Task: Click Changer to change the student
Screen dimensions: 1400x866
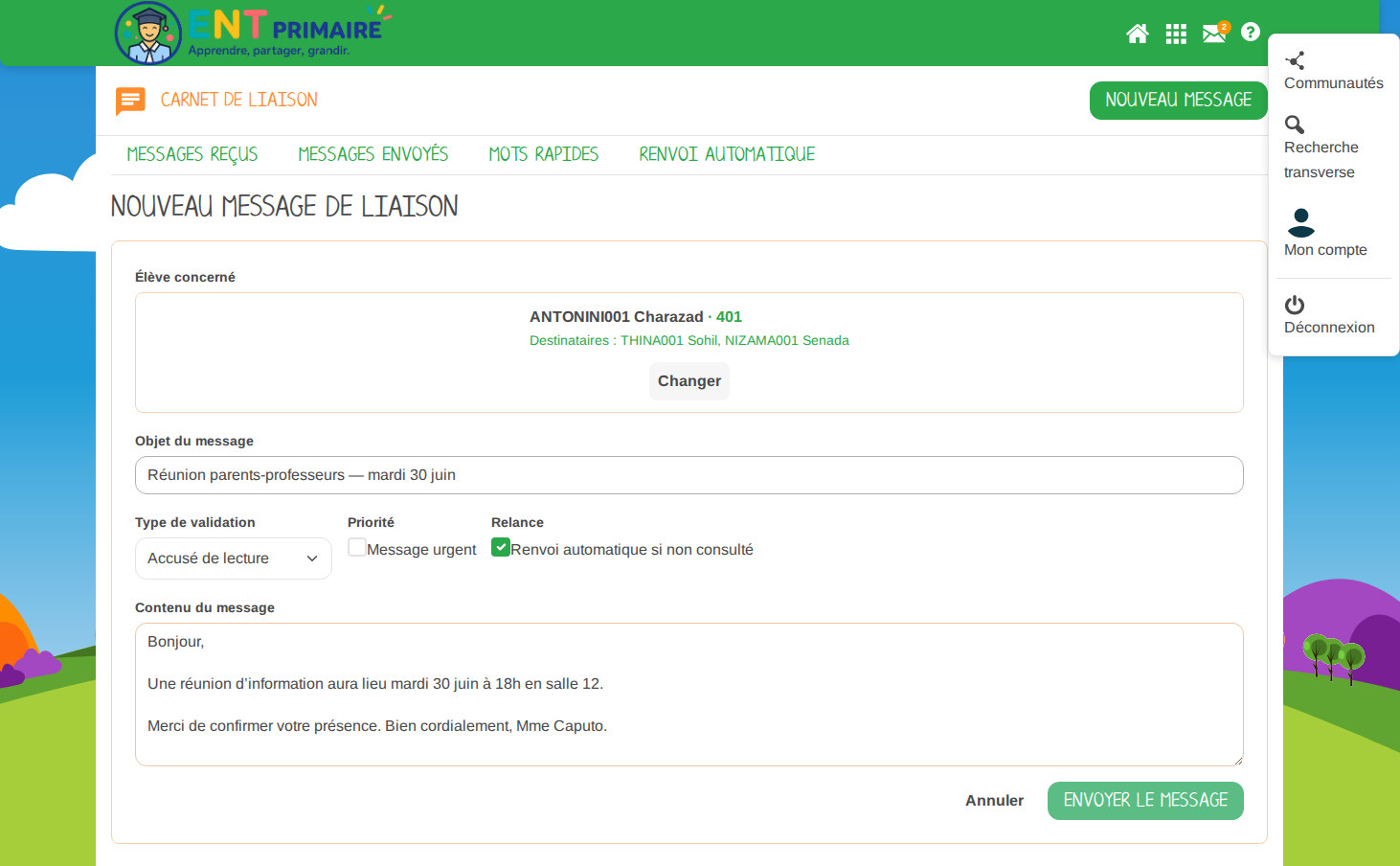Action: (689, 381)
